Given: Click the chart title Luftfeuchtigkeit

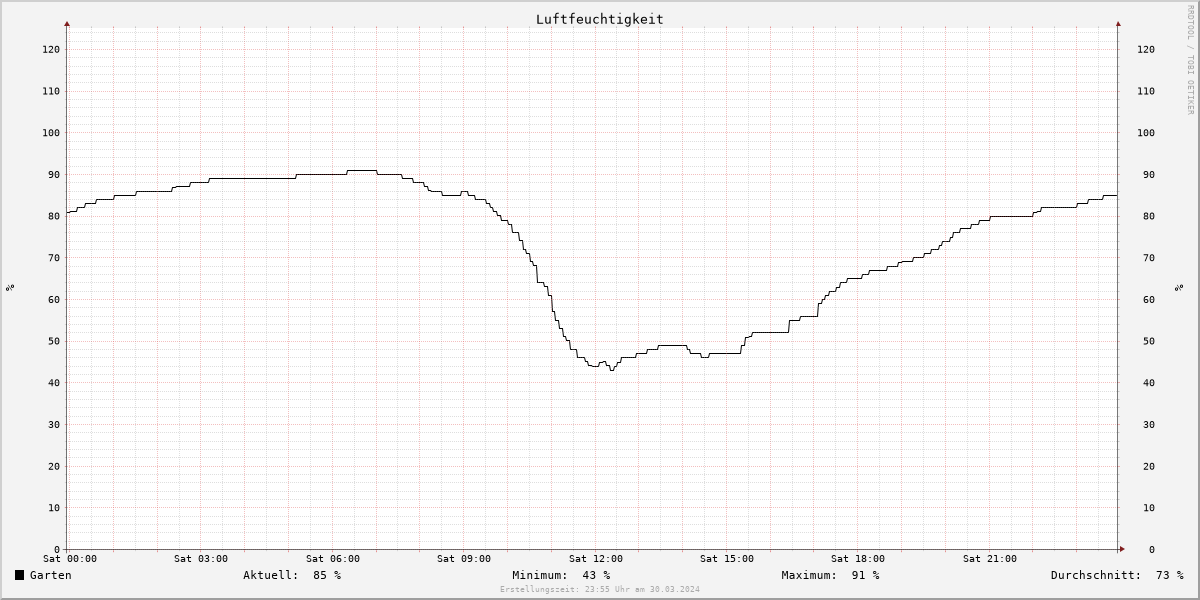Looking at the screenshot, I should 600,19.
